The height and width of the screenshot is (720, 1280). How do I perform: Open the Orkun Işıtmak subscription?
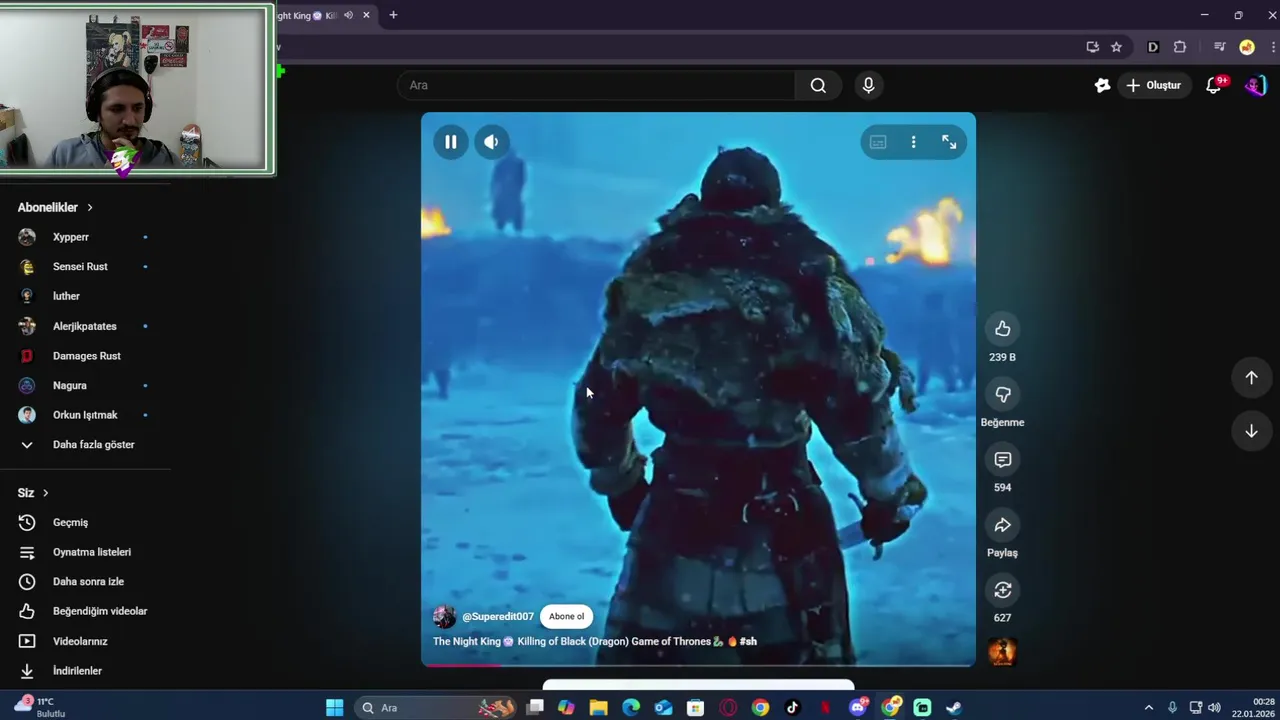tap(85, 415)
